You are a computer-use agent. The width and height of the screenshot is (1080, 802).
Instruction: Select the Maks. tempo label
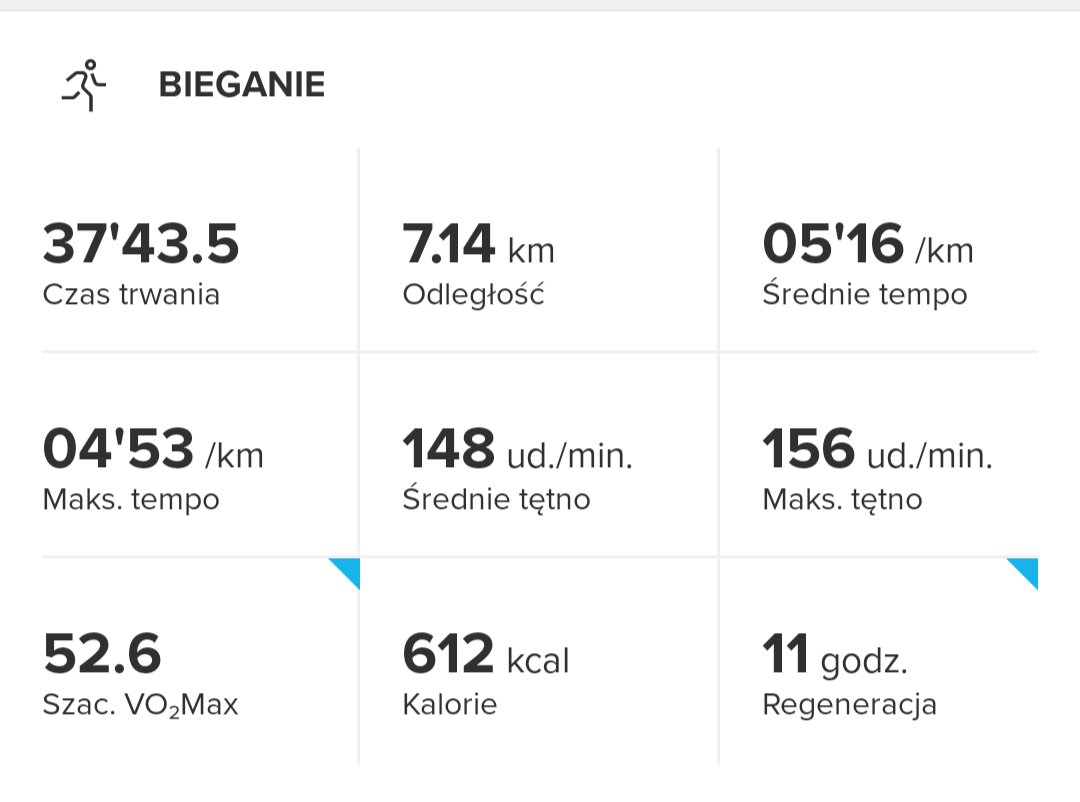point(131,499)
